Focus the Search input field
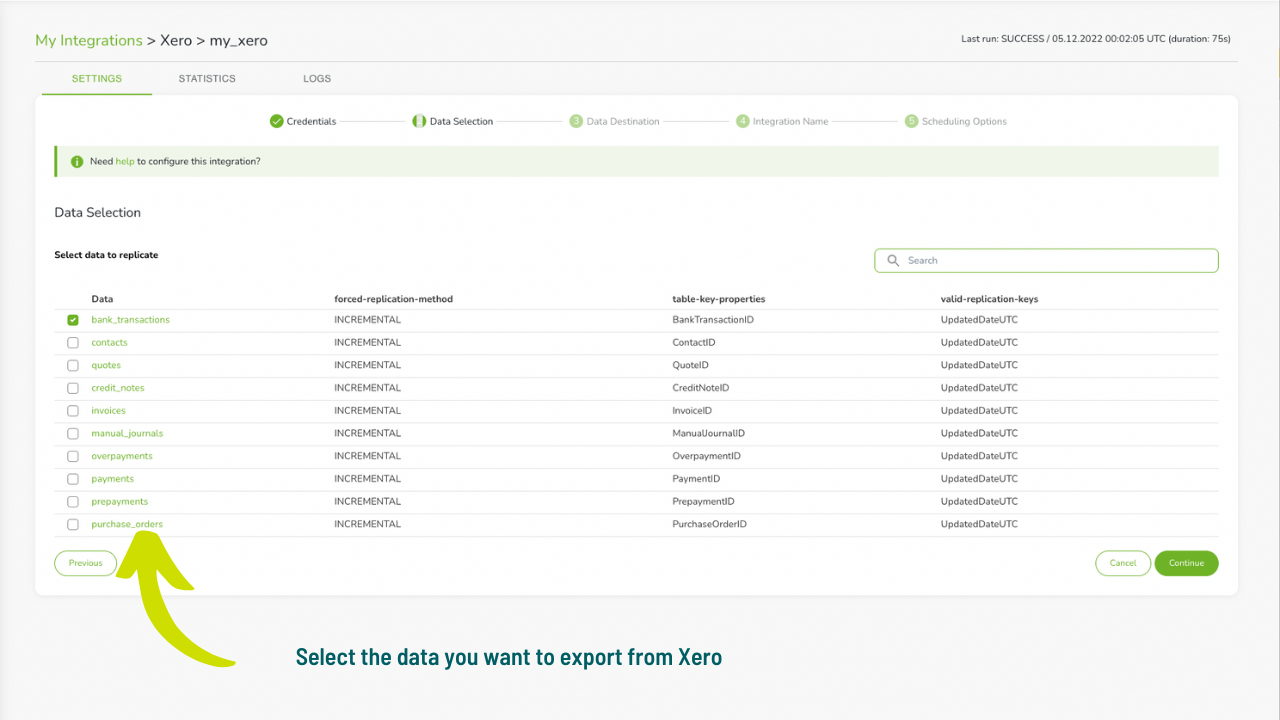 pyautogui.click(x=1046, y=260)
